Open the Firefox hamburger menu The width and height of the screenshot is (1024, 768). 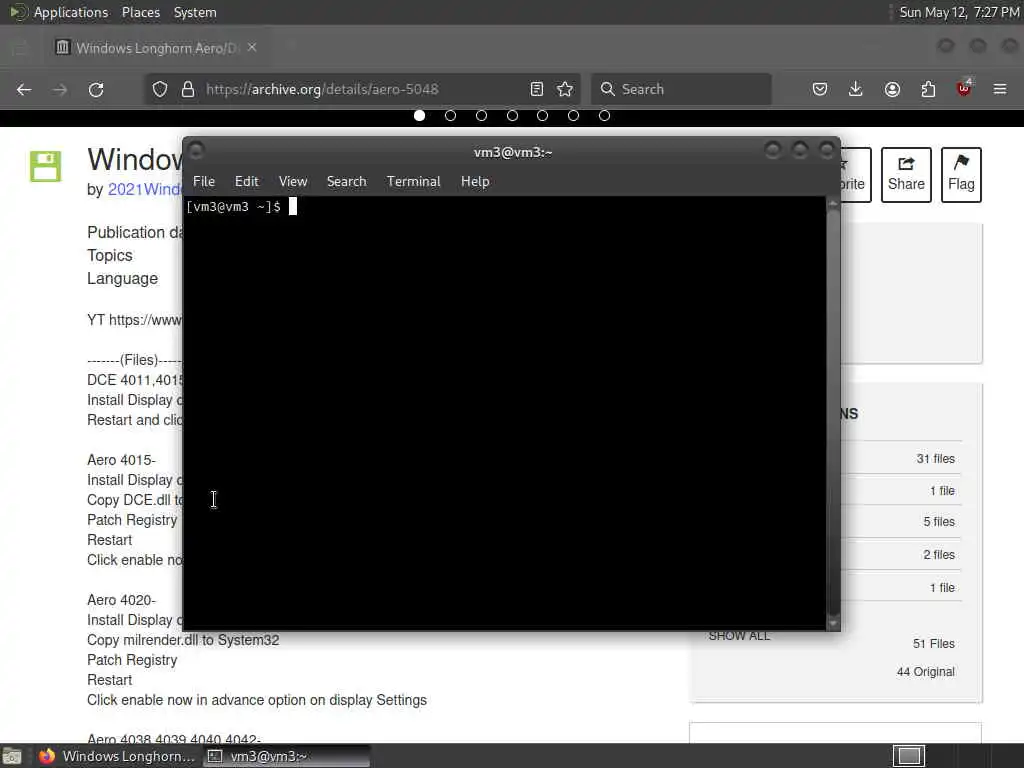[1000, 89]
